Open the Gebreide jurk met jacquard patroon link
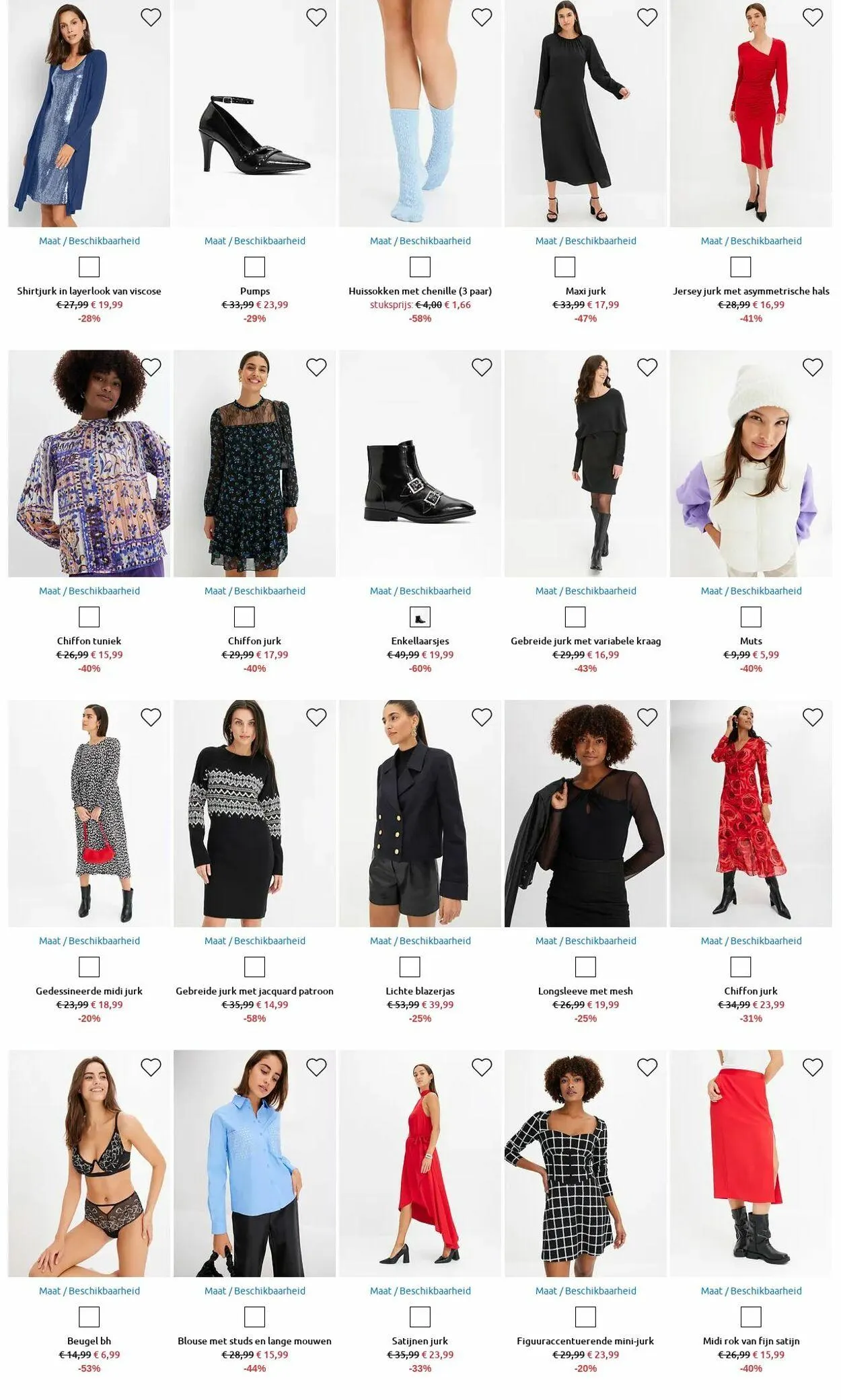Image resolution: width=841 pixels, height=1400 pixels. point(254,991)
